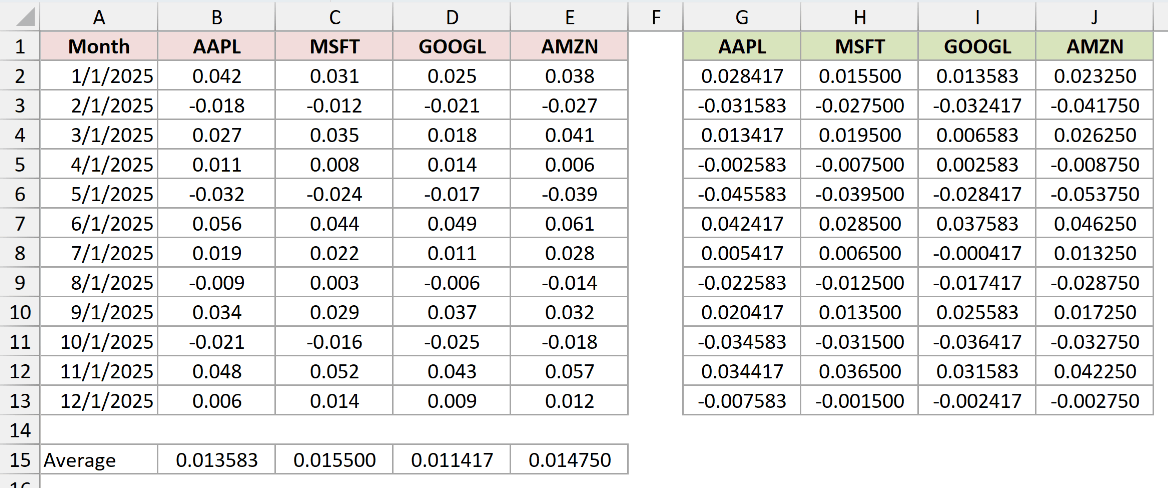Click AAPL header in column G

[742, 47]
